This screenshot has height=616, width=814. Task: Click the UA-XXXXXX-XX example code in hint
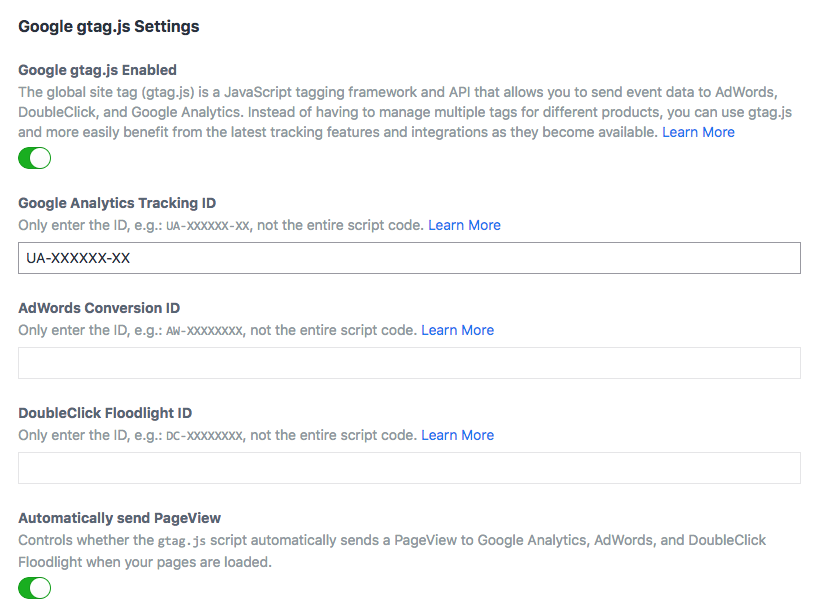pyautogui.click(x=207, y=226)
